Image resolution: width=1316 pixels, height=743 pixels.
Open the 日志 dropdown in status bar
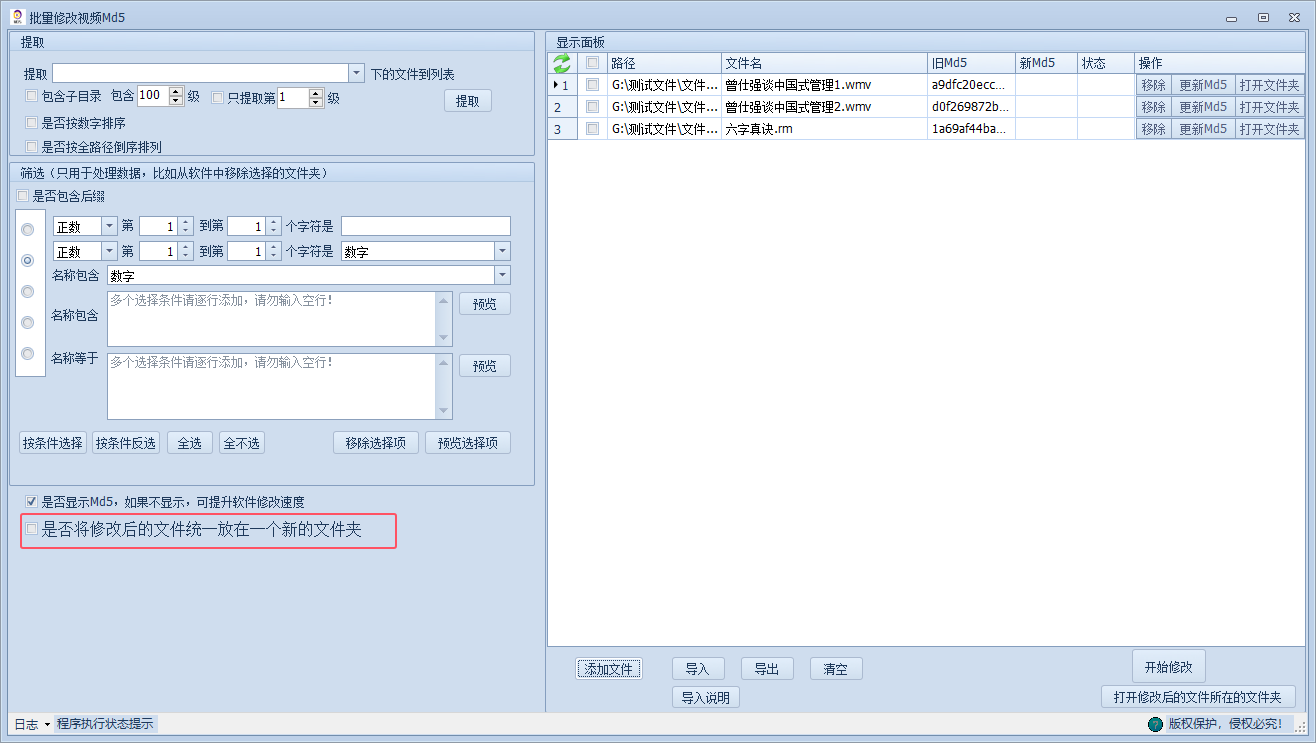[x=48, y=724]
